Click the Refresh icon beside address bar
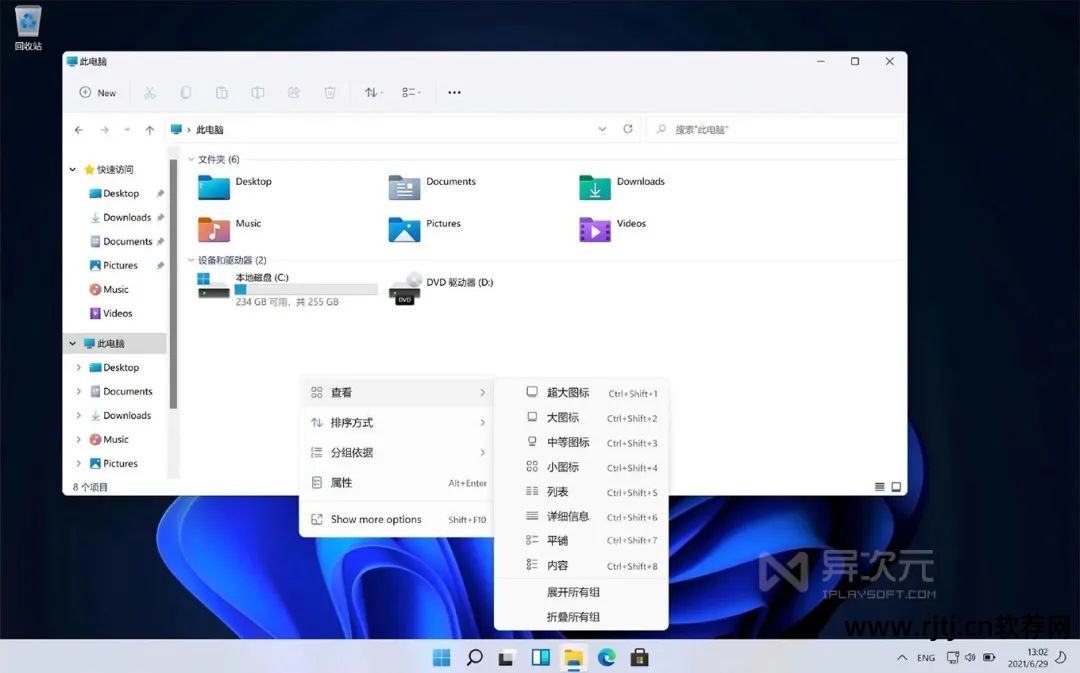This screenshot has width=1080, height=673. pyautogui.click(x=628, y=129)
